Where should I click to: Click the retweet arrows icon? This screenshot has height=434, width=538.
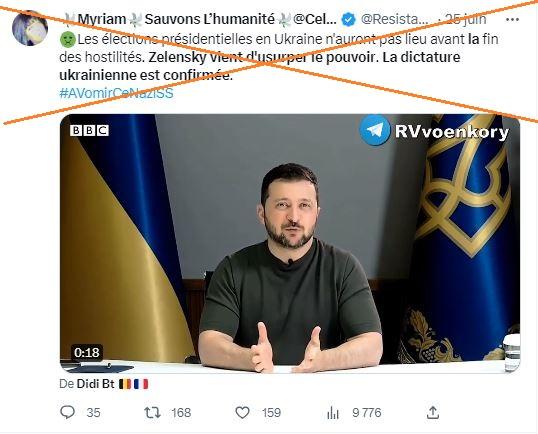coord(152,412)
